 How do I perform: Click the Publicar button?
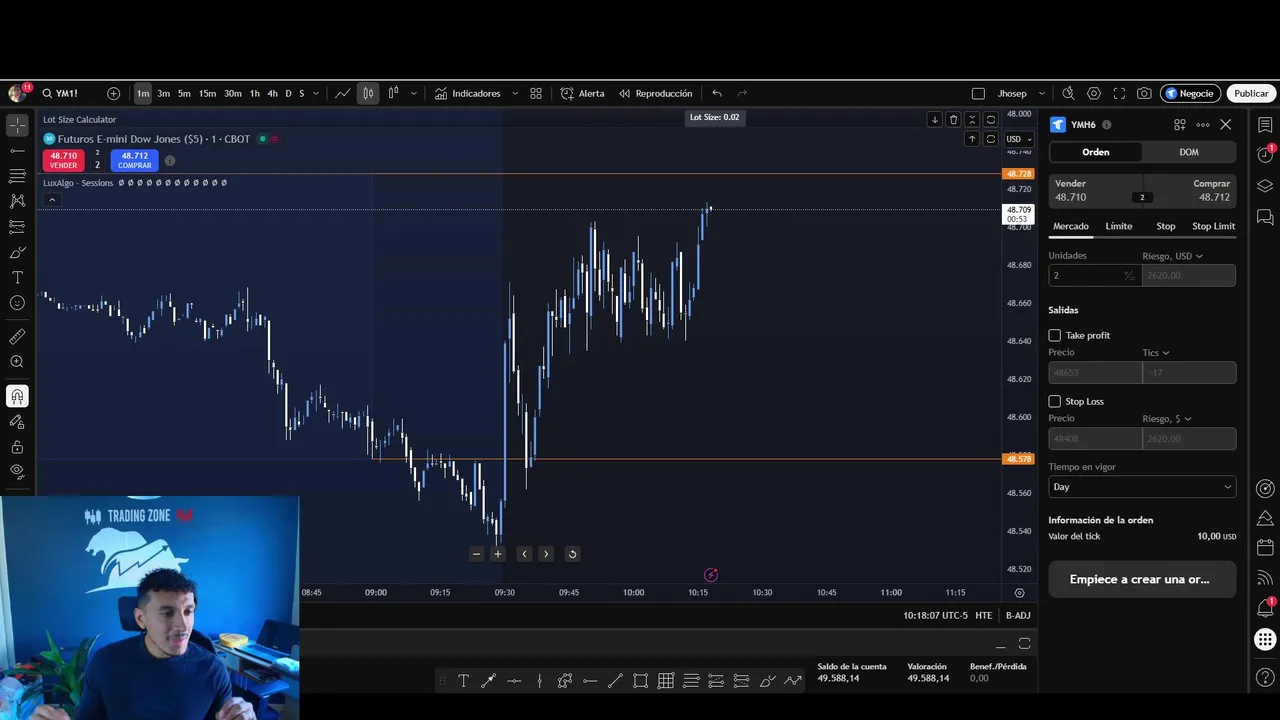[x=1251, y=93]
